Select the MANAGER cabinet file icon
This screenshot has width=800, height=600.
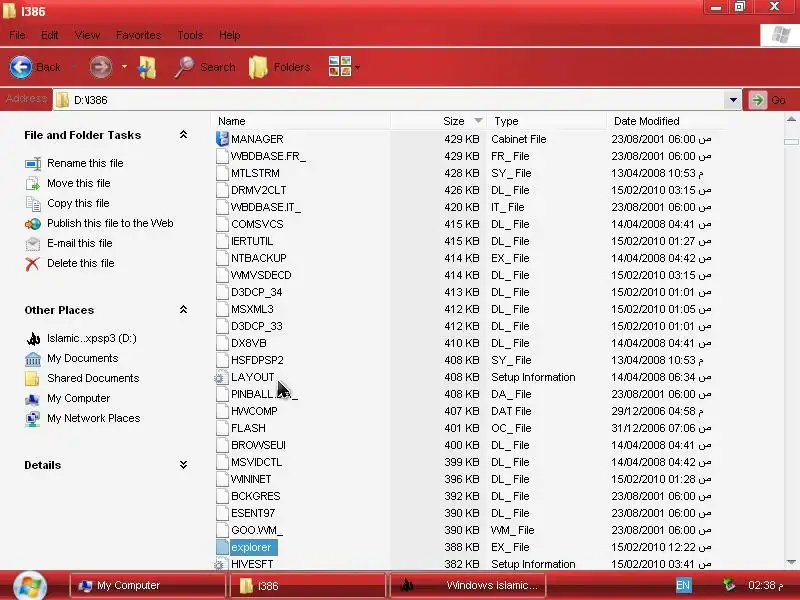(222, 139)
